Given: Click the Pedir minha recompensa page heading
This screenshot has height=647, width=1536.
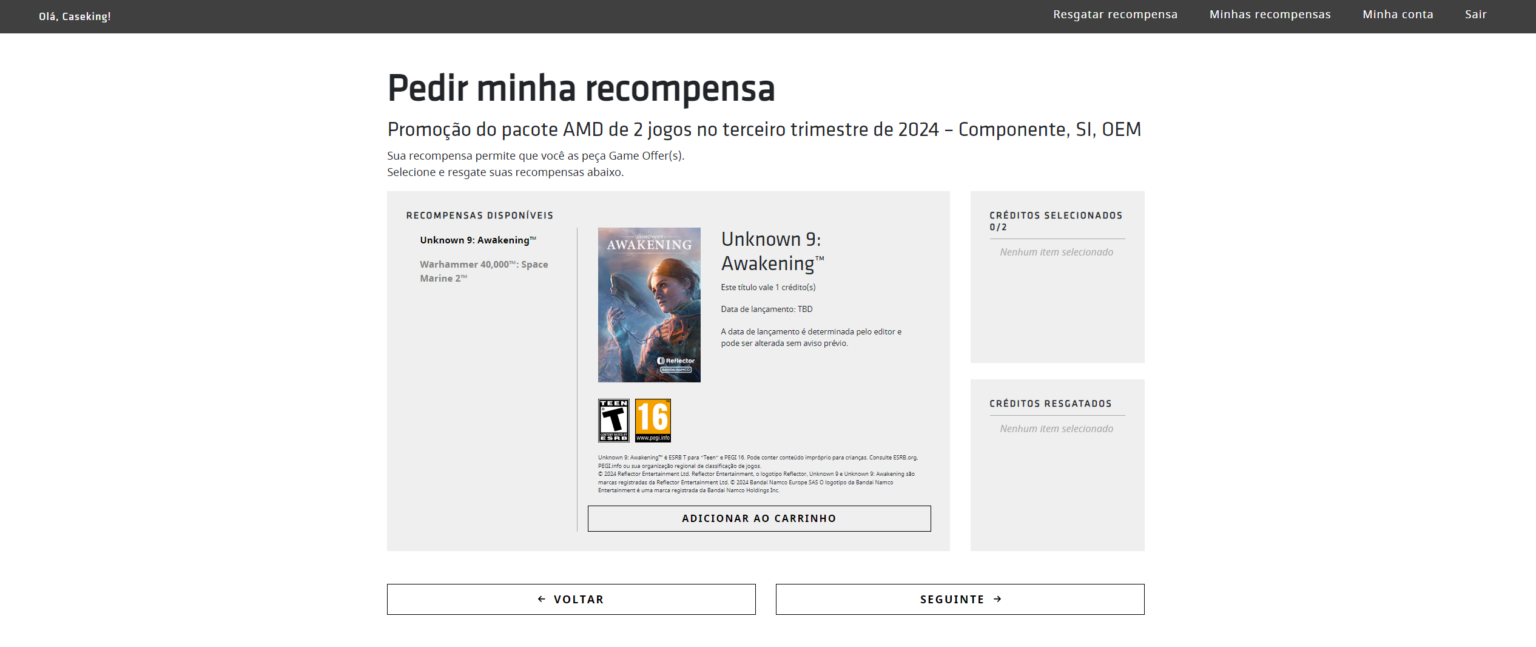Looking at the screenshot, I should tap(581, 89).
